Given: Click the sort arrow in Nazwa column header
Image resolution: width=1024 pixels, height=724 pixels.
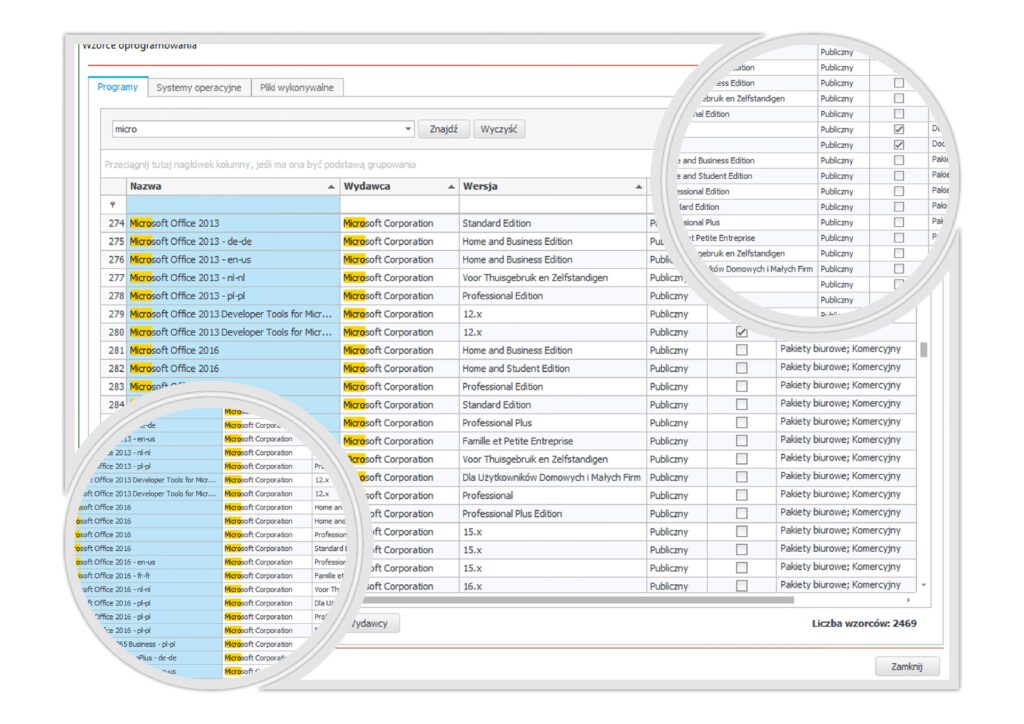Looking at the screenshot, I should pos(331,187).
